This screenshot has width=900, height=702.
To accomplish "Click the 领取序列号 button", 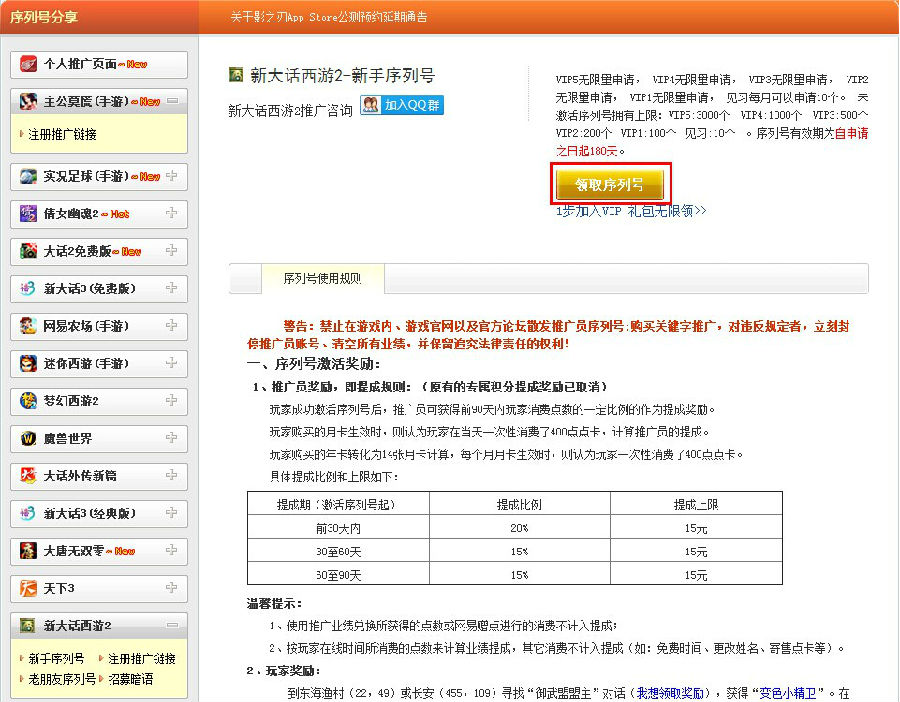I will click(609, 184).
